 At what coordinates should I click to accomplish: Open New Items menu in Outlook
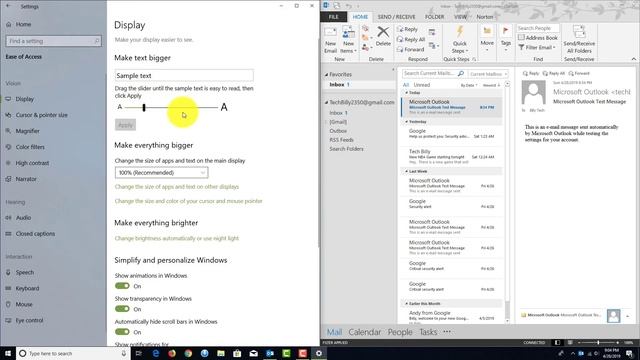(x=348, y=40)
